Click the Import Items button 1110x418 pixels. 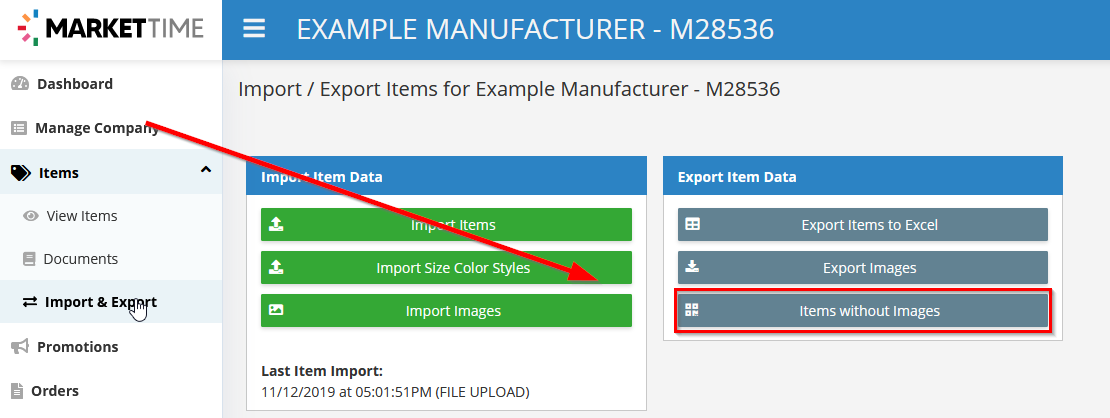coord(446,225)
